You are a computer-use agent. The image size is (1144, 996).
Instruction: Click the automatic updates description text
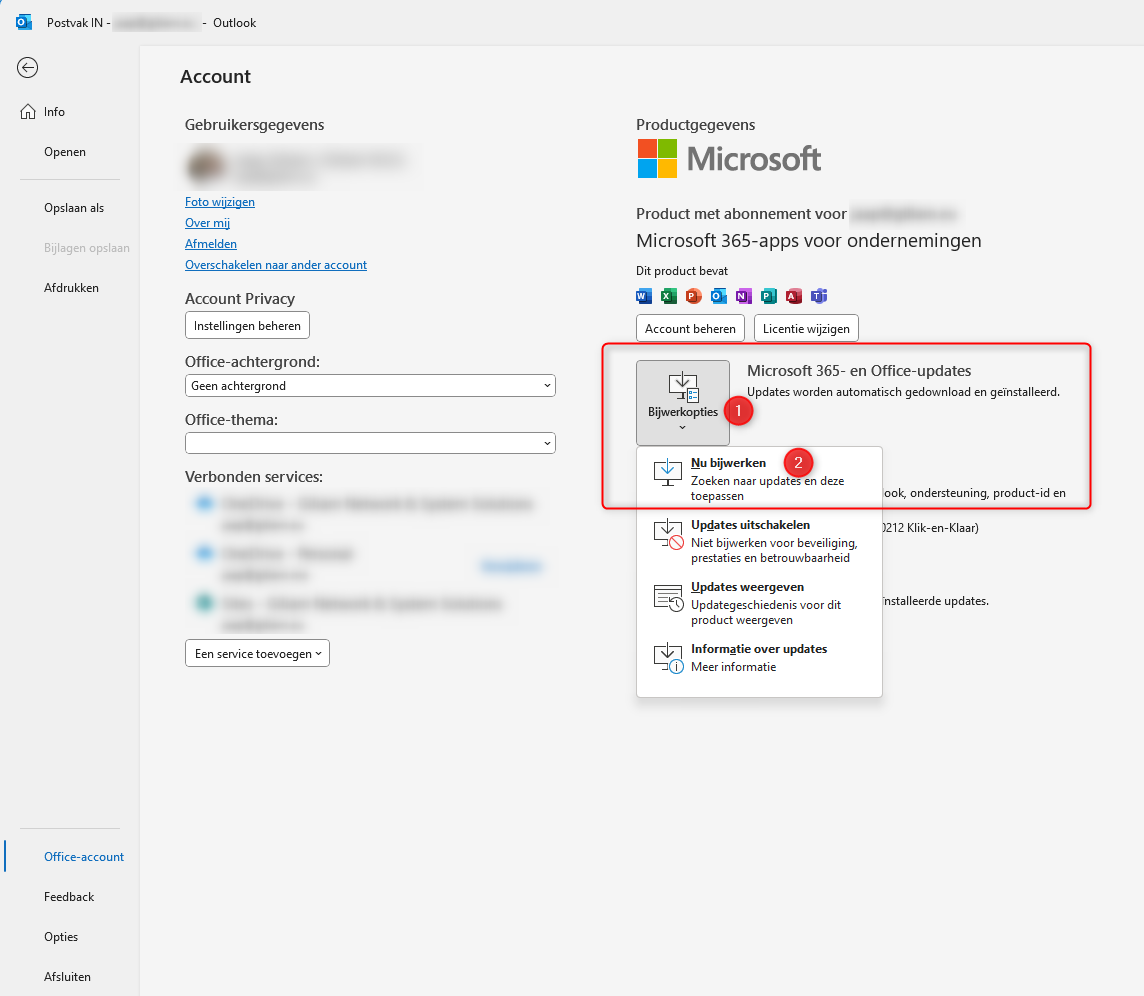903,392
